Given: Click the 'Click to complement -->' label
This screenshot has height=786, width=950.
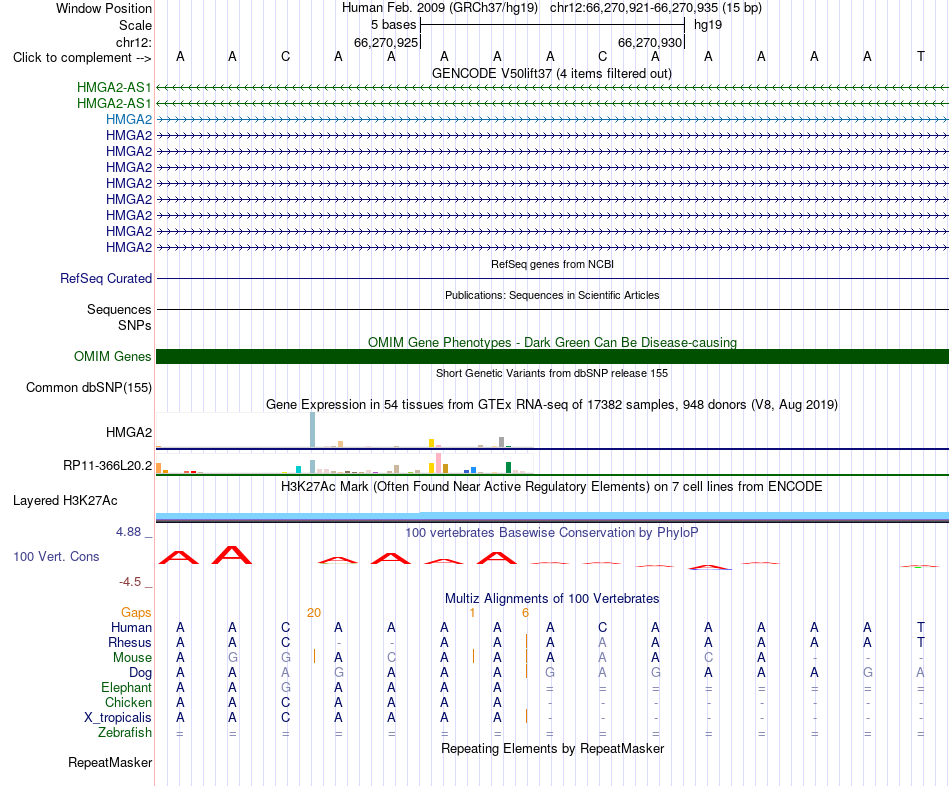Looking at the screenshot, I should point(82,58).
